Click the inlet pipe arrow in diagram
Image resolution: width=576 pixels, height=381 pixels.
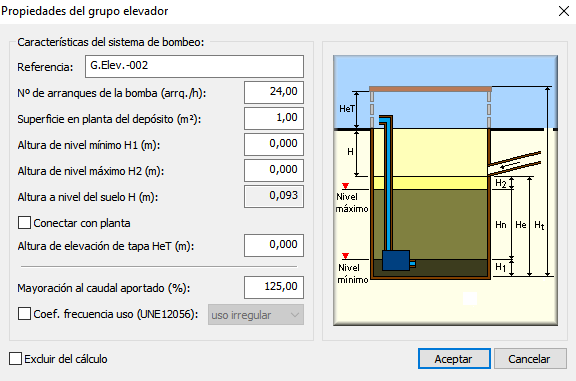[x=511, y=166]
